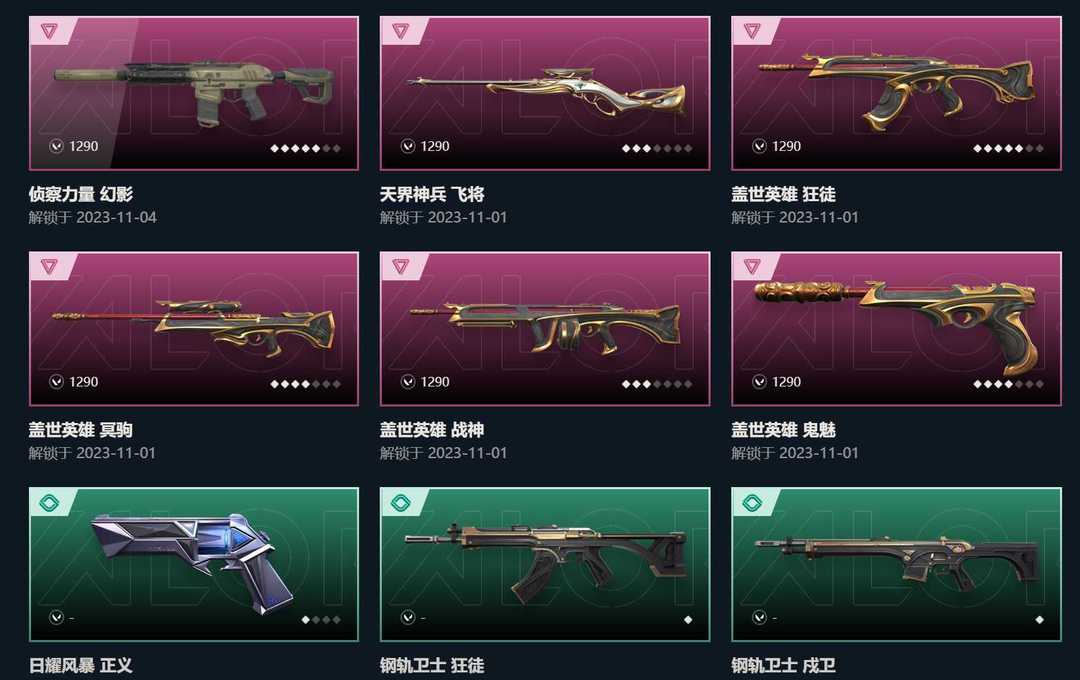This screenshot has height=680, width=1080.
Task: Click the 钢轨卫士 戍卫 skin title
Action: coord(783,666)
